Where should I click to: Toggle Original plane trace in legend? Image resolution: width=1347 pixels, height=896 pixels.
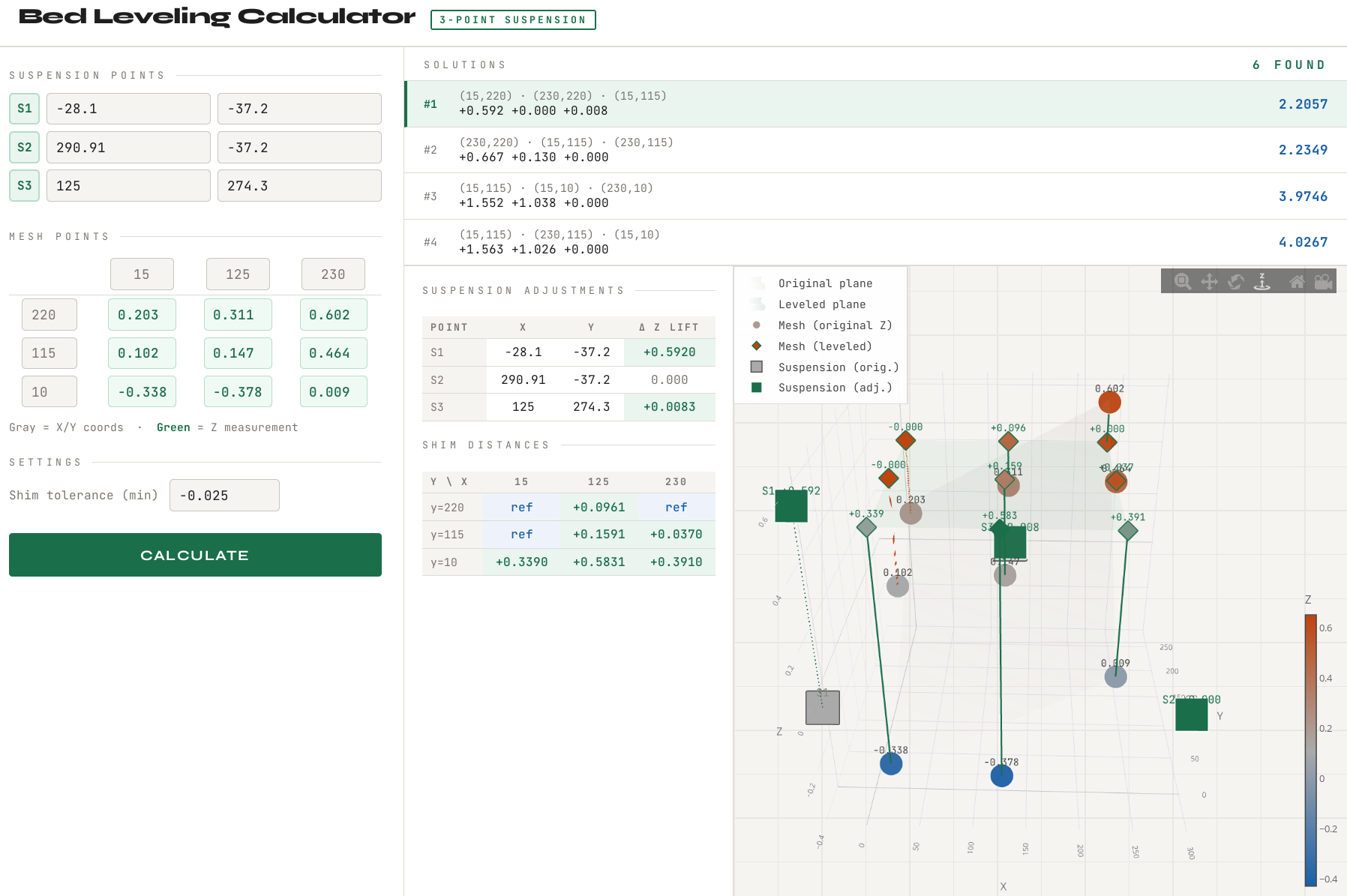click(825, 283)
